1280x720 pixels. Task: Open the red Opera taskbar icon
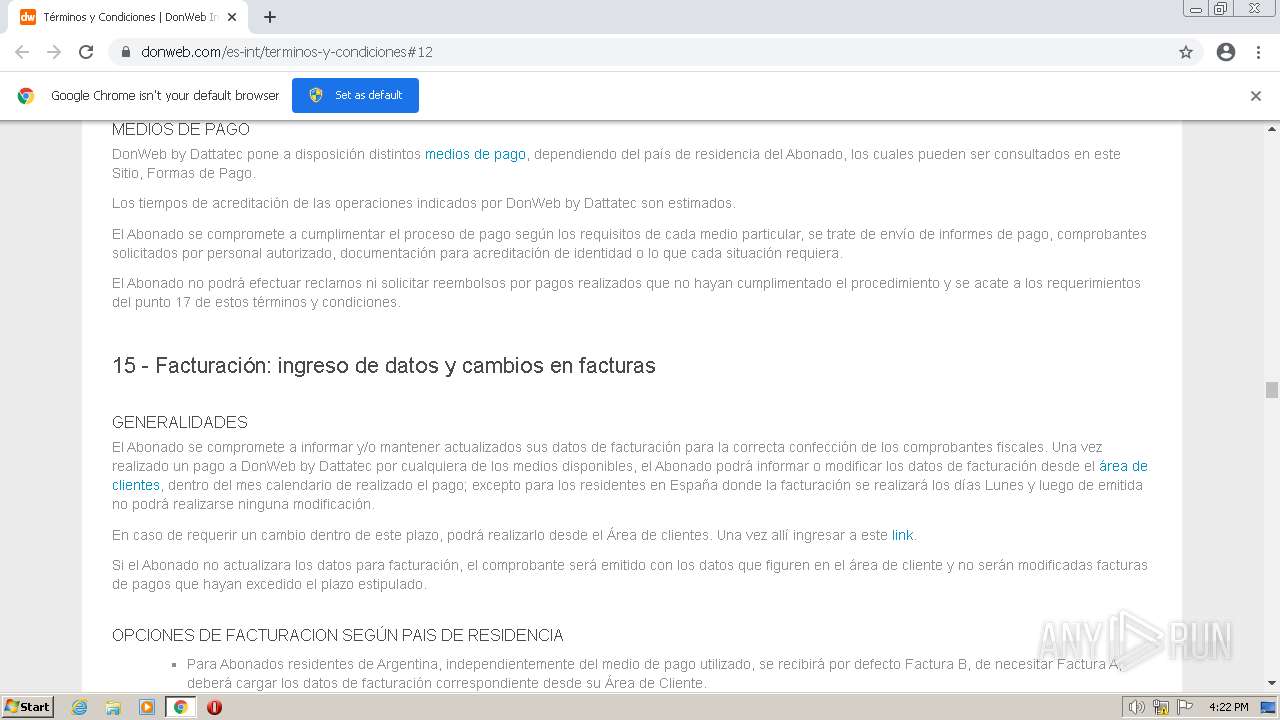tap(214, 707)
